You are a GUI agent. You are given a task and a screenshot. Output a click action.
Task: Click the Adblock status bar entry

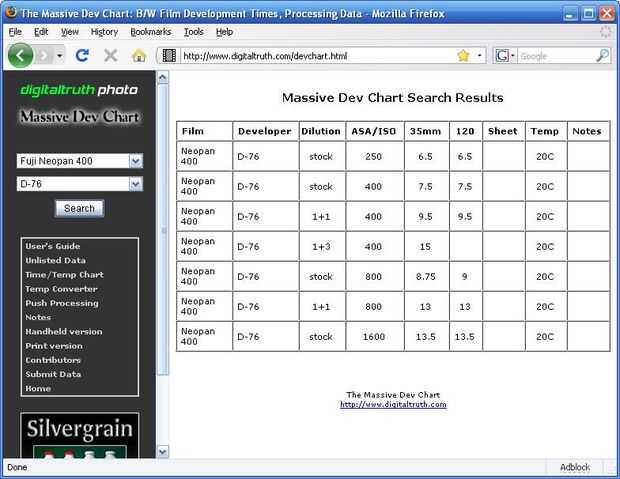(x=575, y=467)
